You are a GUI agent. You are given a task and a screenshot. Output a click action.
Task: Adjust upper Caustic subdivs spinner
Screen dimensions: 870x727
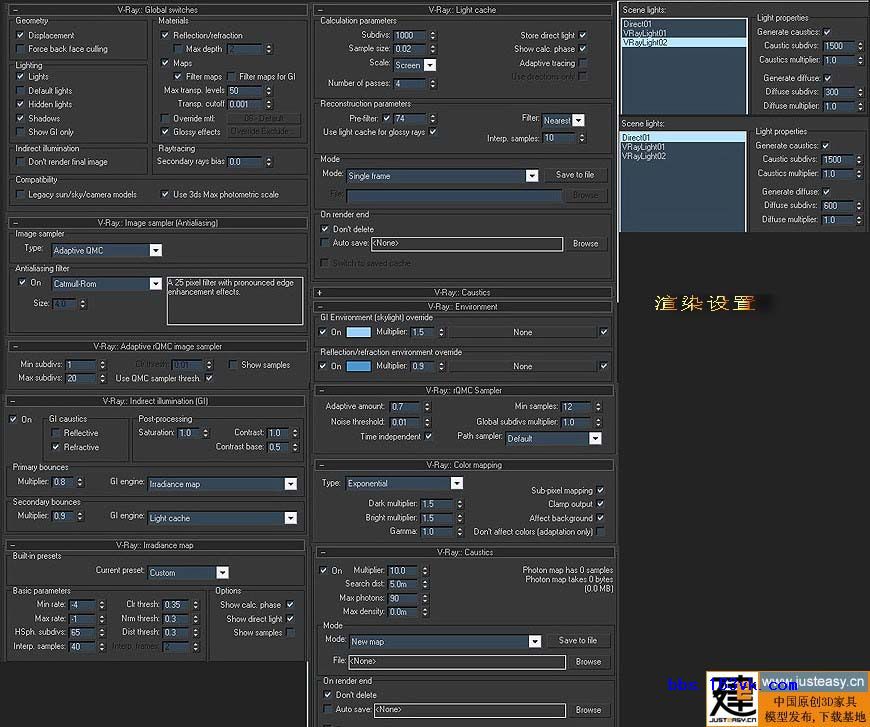point(861,46)
